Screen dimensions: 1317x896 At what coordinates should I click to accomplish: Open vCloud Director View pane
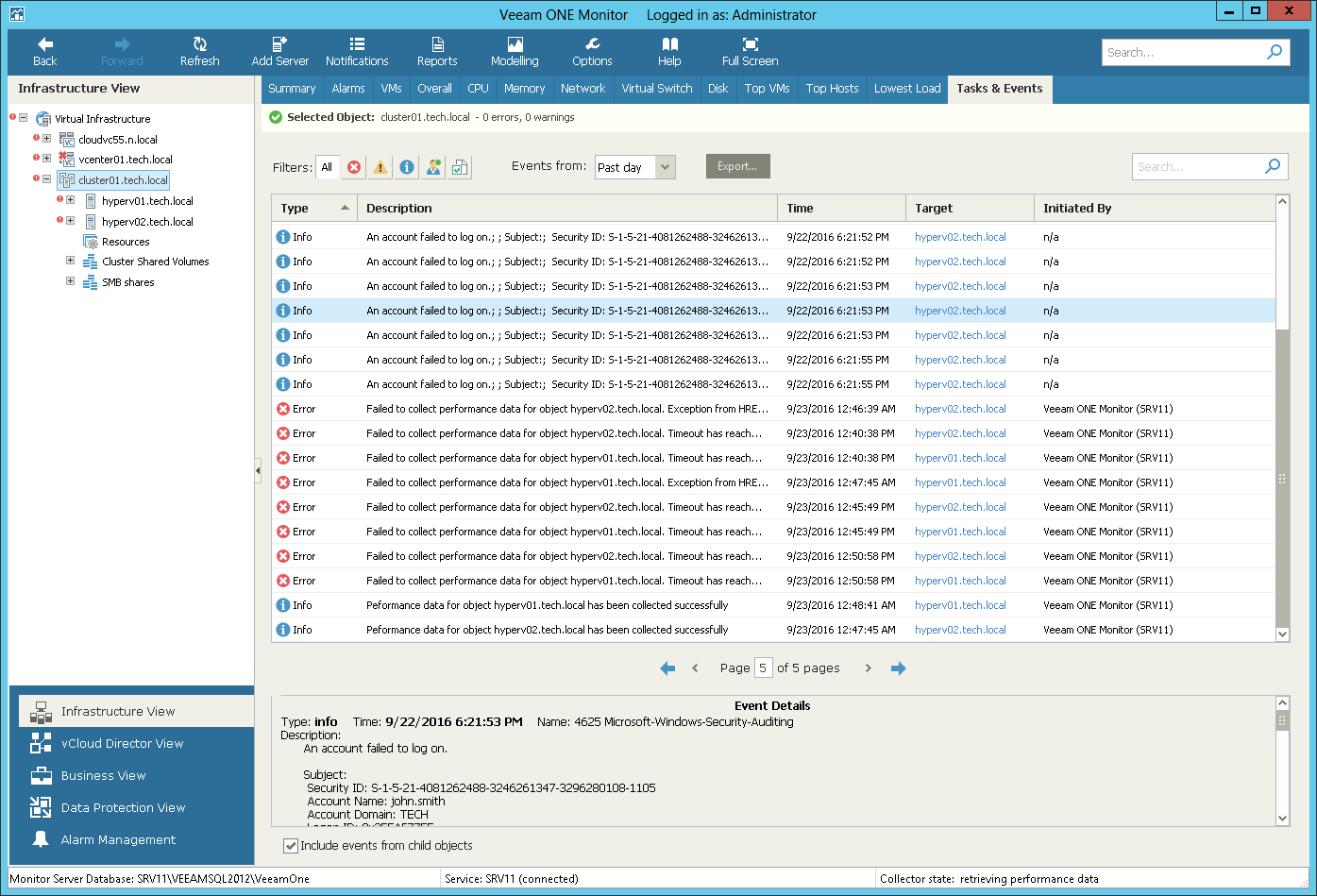coord(136,743)
